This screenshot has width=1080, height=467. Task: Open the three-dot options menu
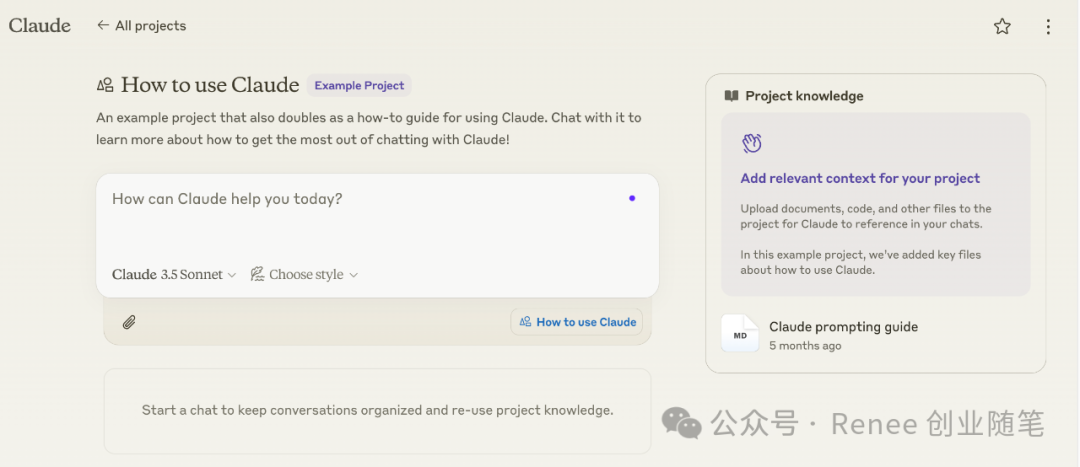pyautogui.click(x=1048, y=27)
